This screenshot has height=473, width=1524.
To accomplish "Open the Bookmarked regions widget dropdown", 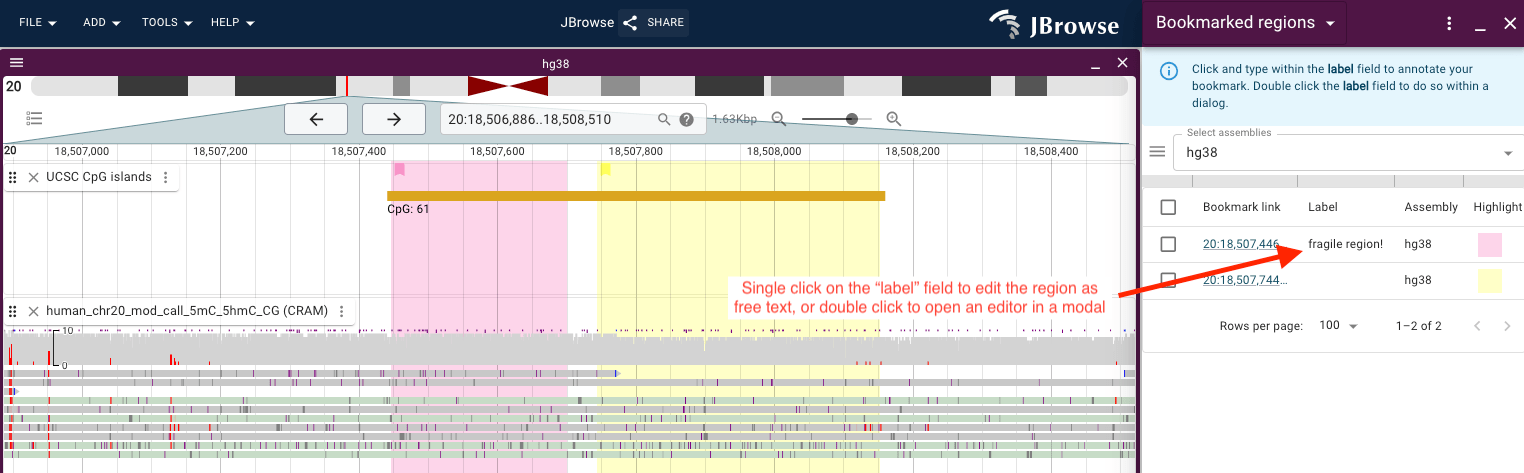I will click(1245, 23).
